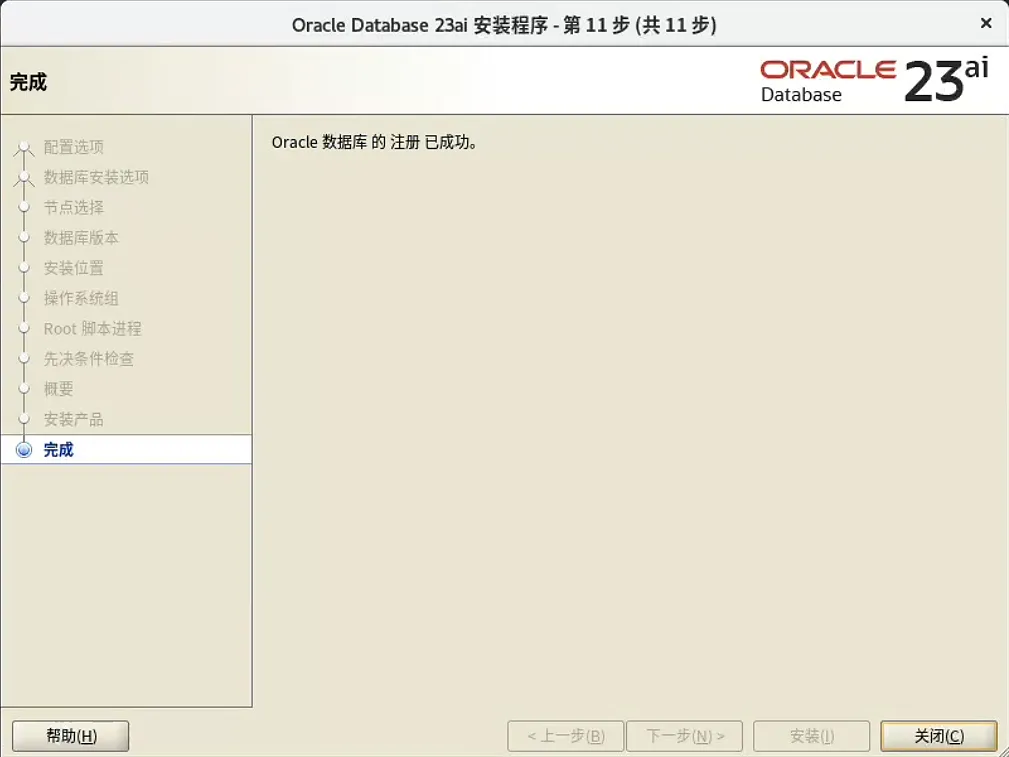The width and height of the screenshot is (1009, 757).
Task: Select the 先决条件检查 step icon
Action: pyautogui.click(x=23, y=358)
